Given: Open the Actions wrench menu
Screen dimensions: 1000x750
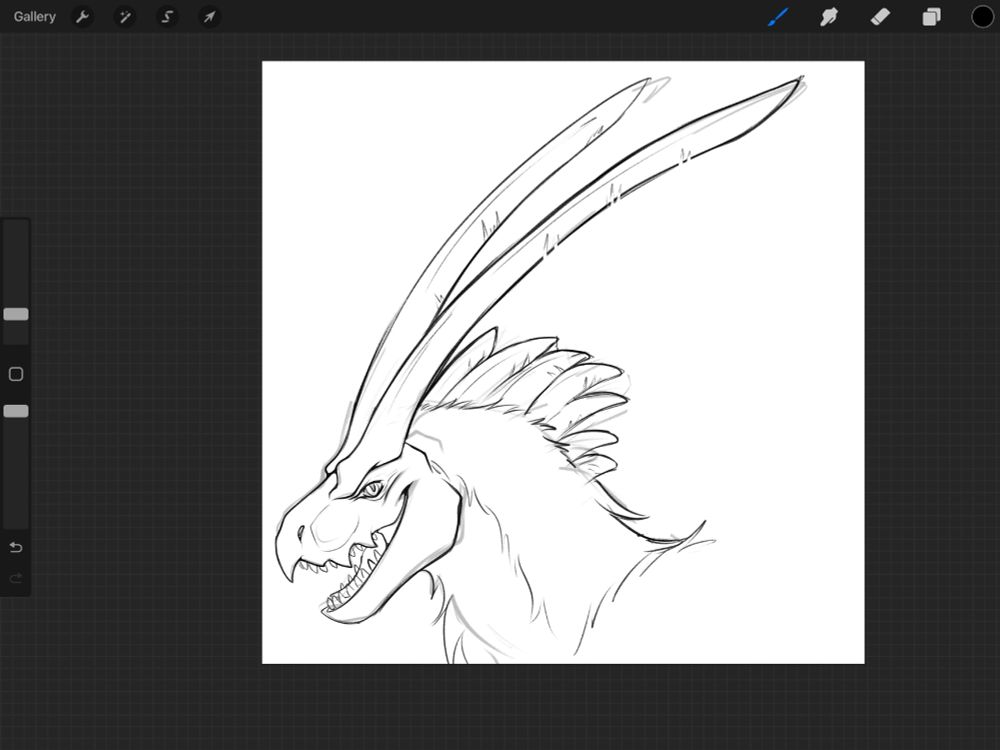Looking at the screenshot, I should (x=82, y=17).
